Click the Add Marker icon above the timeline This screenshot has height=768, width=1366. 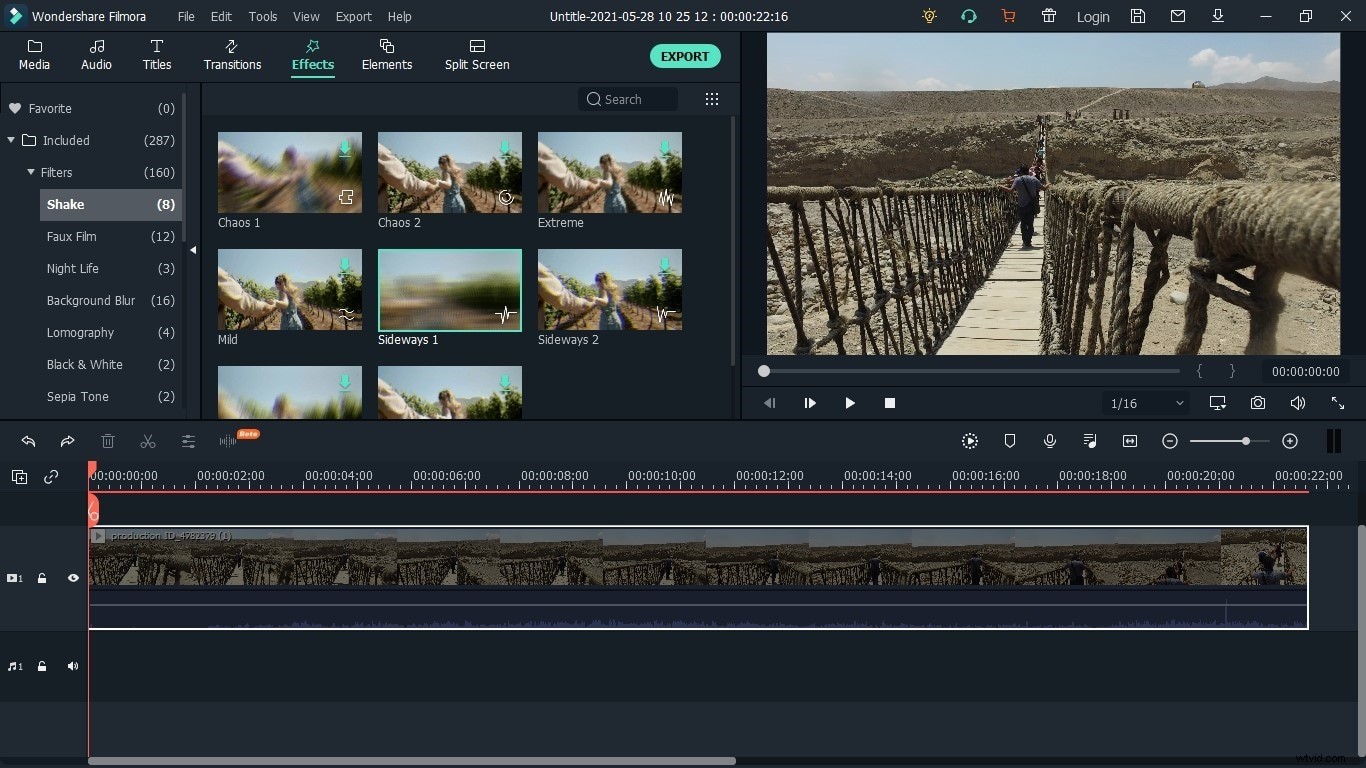(1010, 441)
